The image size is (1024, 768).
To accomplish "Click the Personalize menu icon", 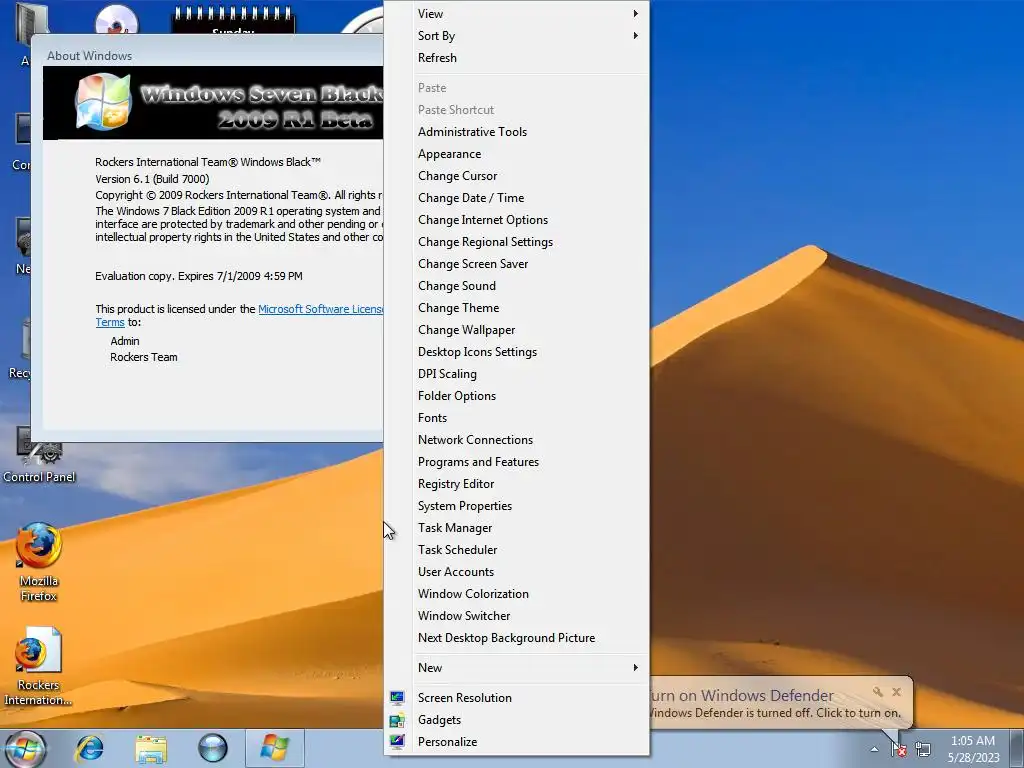I will (x=397, y=742).
